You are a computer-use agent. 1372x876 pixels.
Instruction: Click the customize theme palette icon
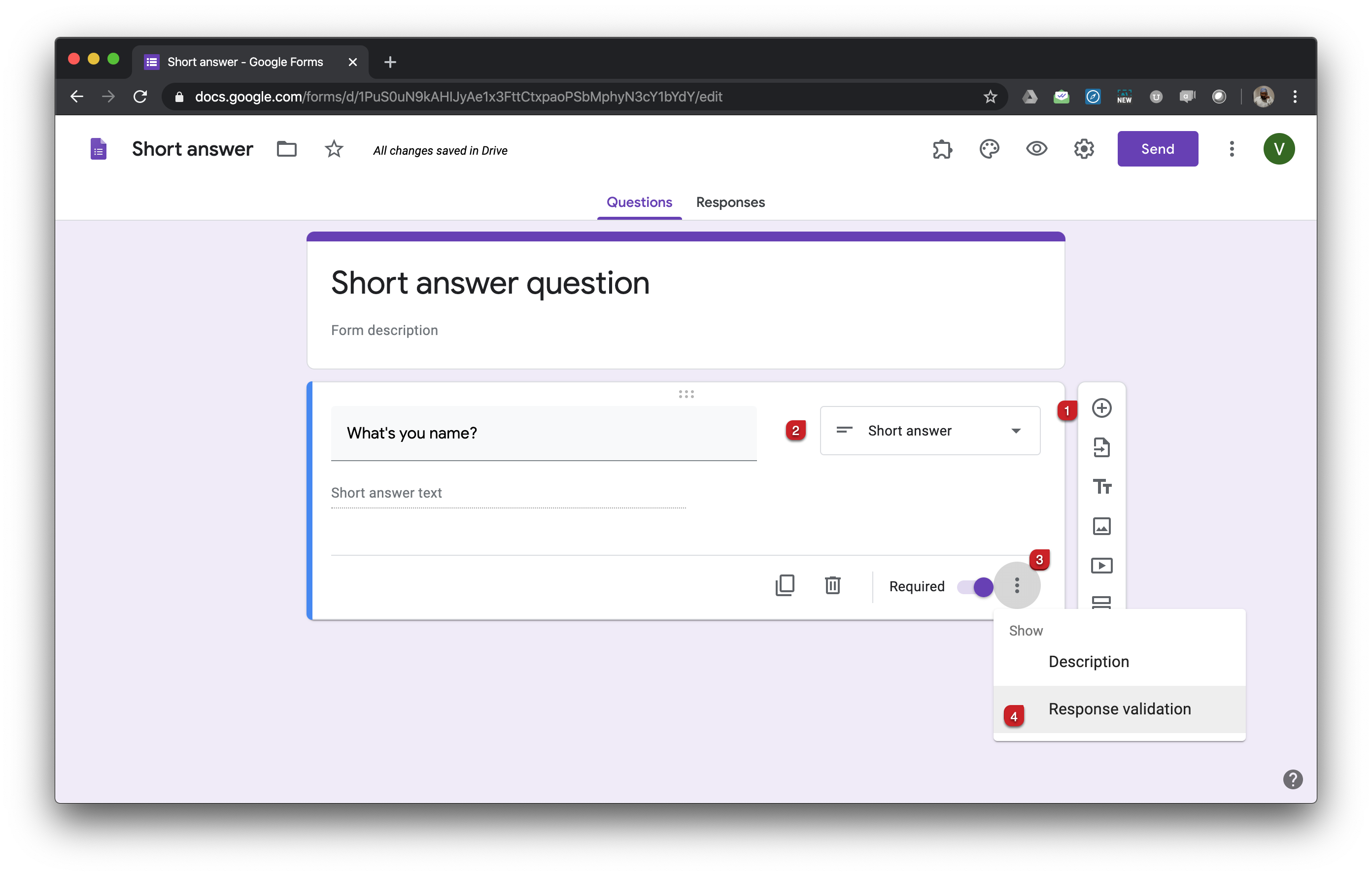989,148
